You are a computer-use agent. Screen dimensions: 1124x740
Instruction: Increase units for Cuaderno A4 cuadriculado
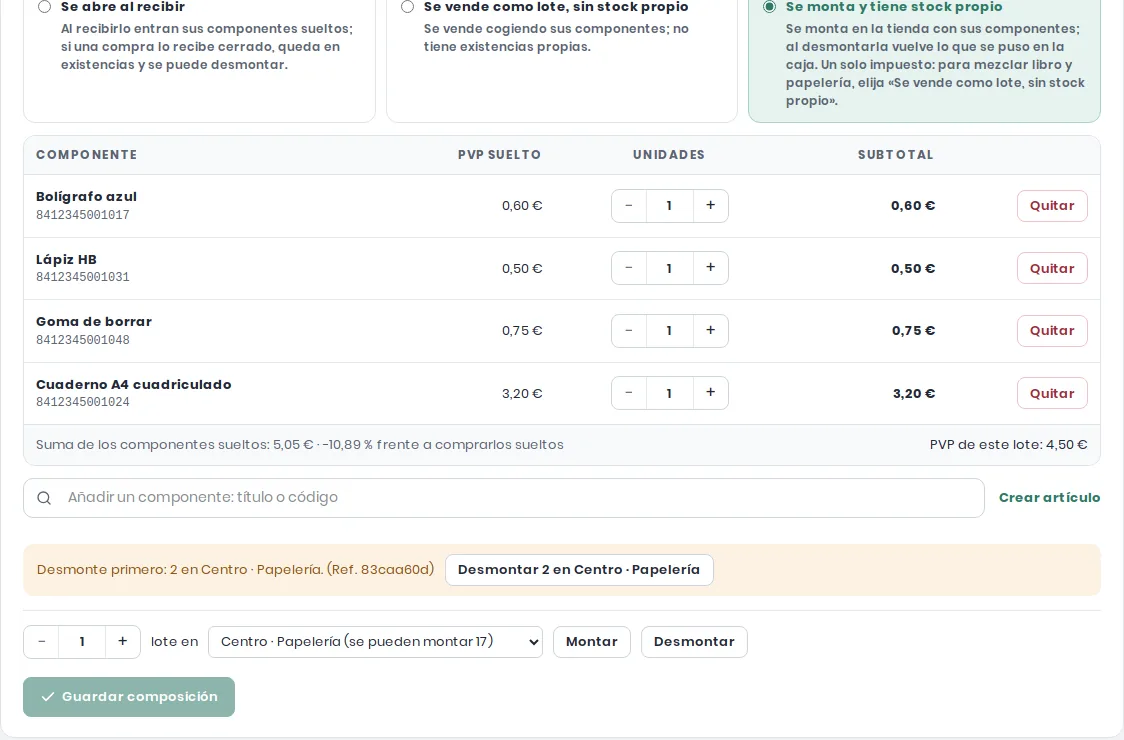(710, 393)
